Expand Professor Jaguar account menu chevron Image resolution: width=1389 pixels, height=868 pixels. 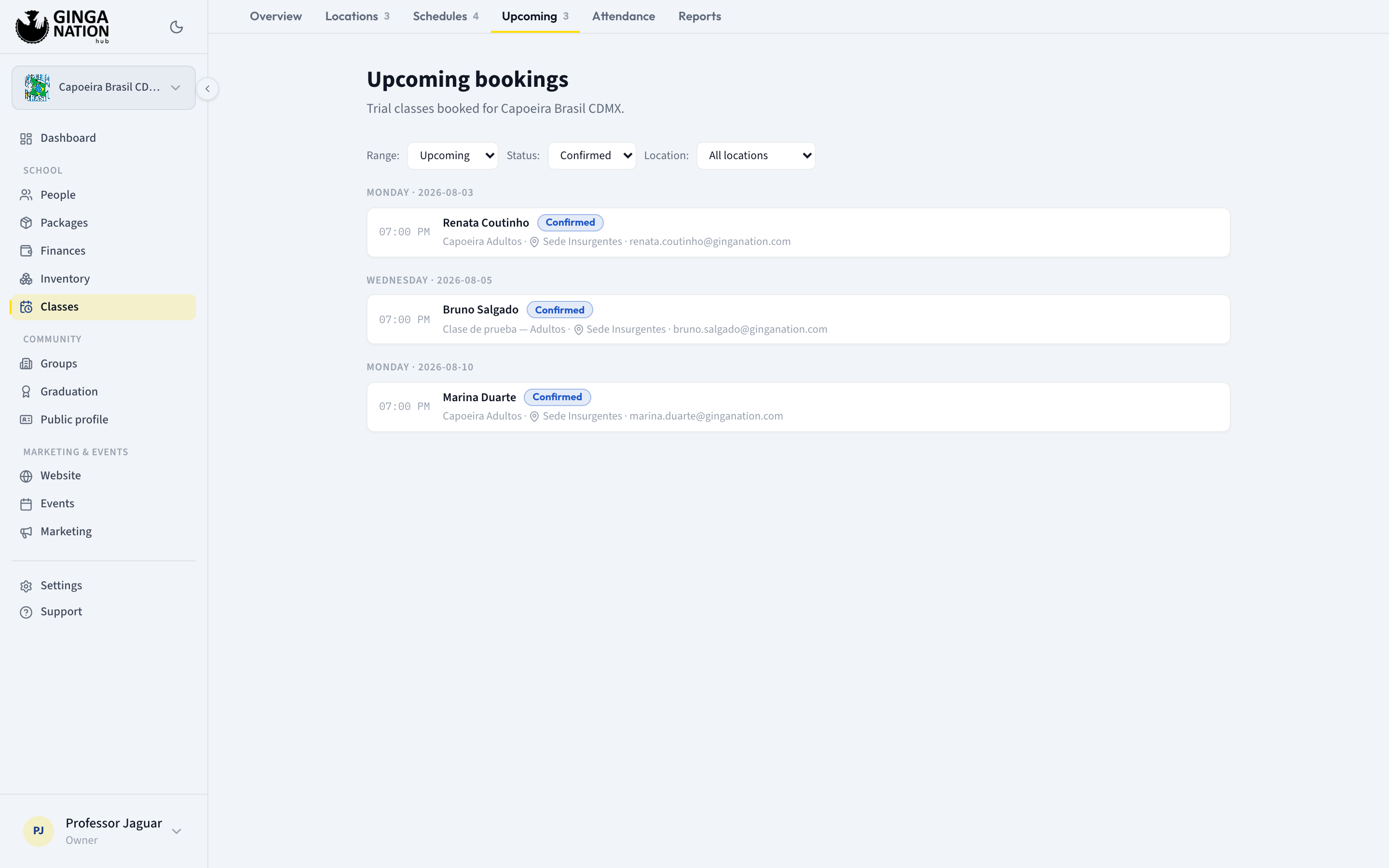[177, 831]
